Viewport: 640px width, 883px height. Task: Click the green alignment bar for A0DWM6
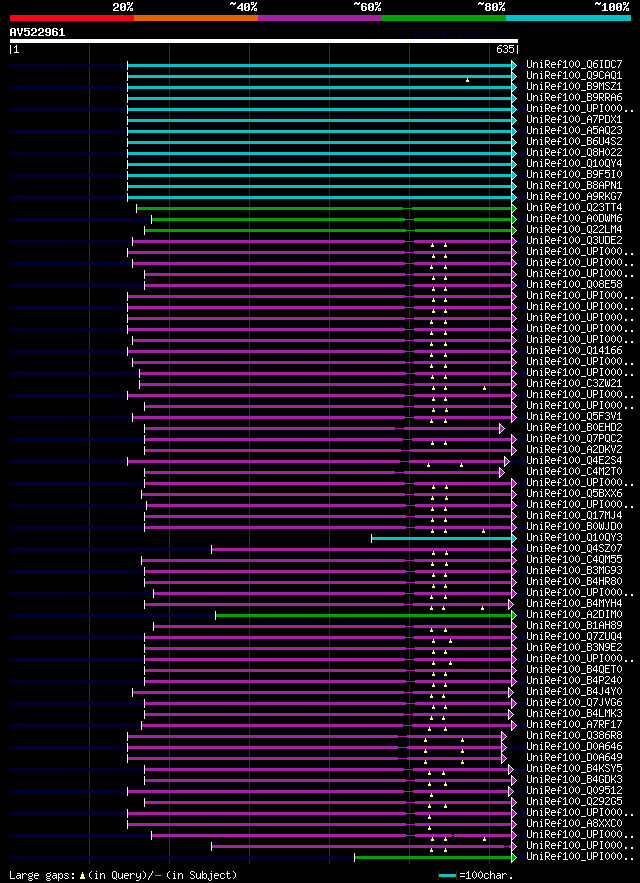(x=331, y=219)
